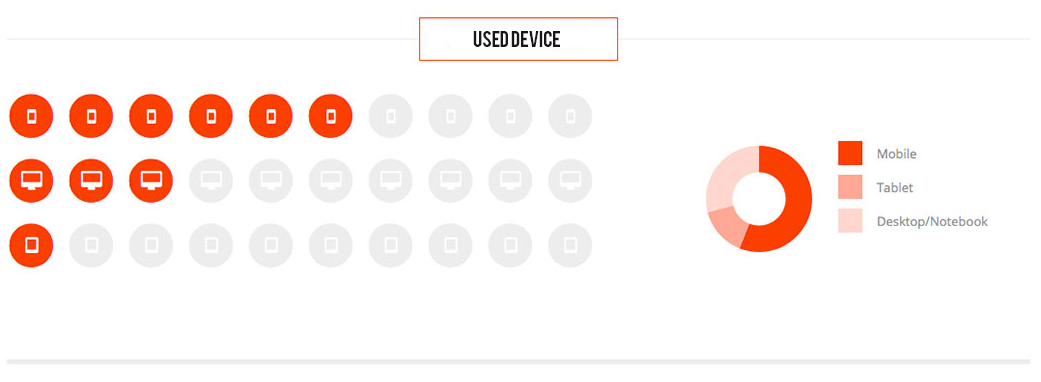Click the Desktop/Notebook legend label
This screenshot has width=1041, height=382.
point(932,221)
